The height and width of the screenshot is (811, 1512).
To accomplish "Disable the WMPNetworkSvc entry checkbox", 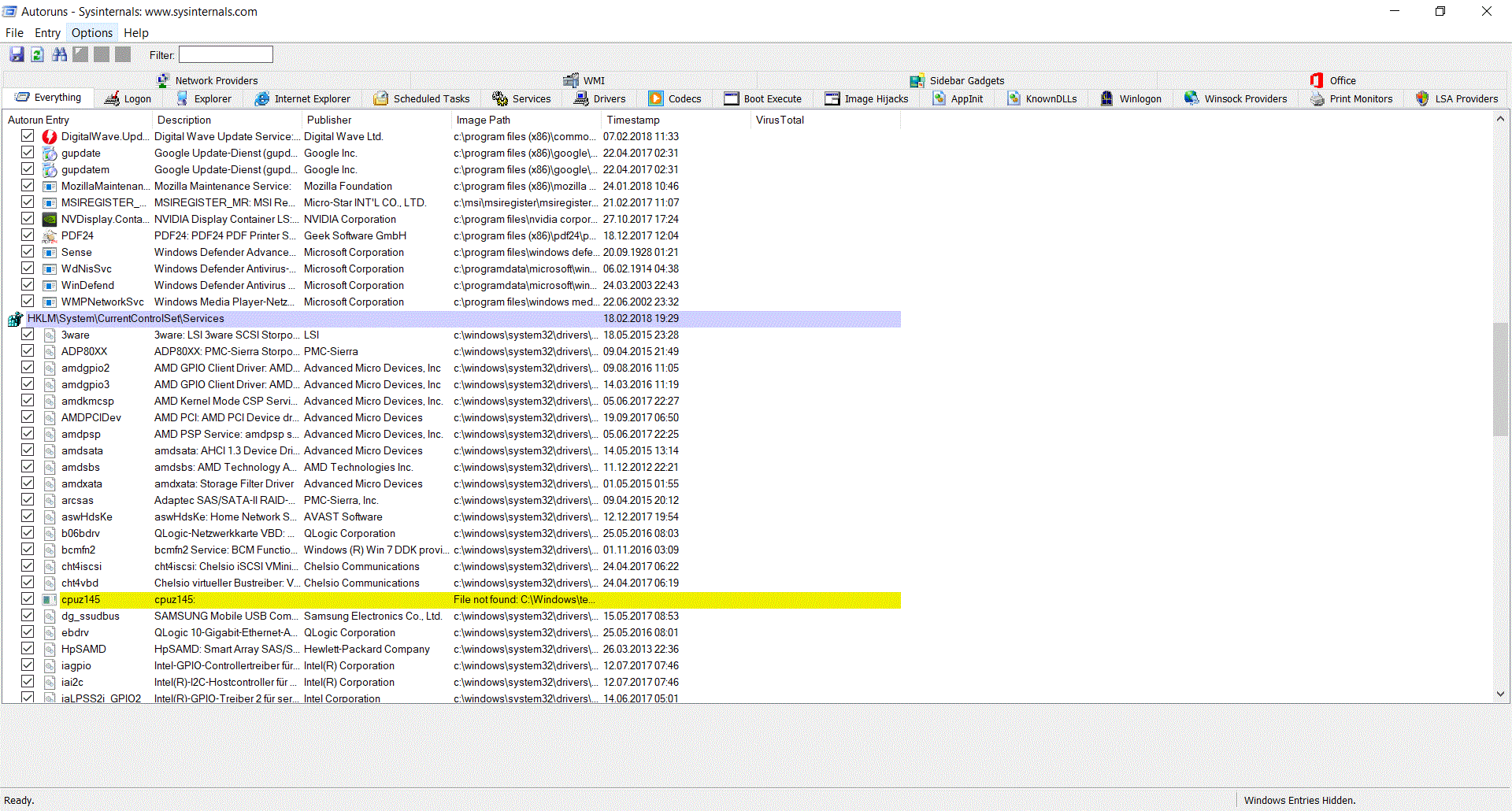I will [28, 302].
